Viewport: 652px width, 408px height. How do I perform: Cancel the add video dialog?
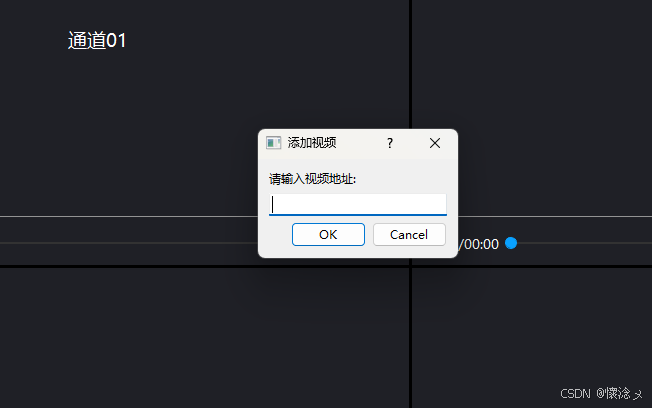pyautogui.click(x=409, y=235)
